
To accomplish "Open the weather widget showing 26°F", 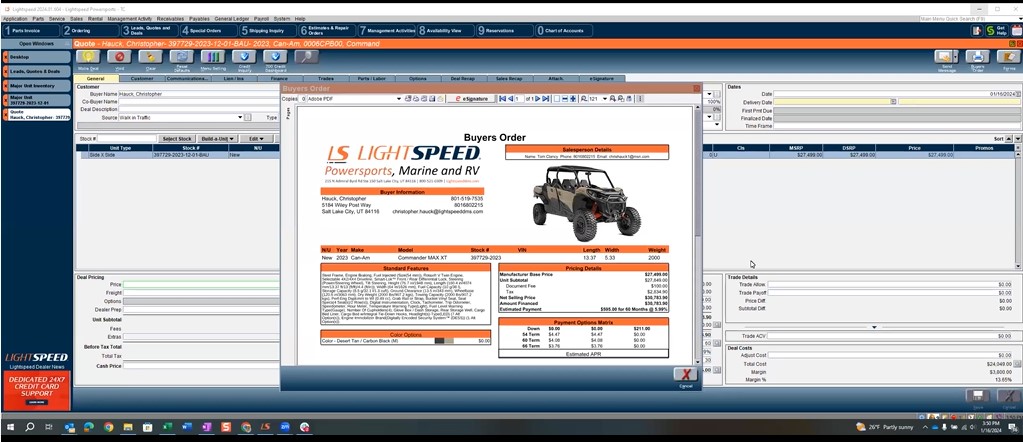I will click(x=883, y=427).
